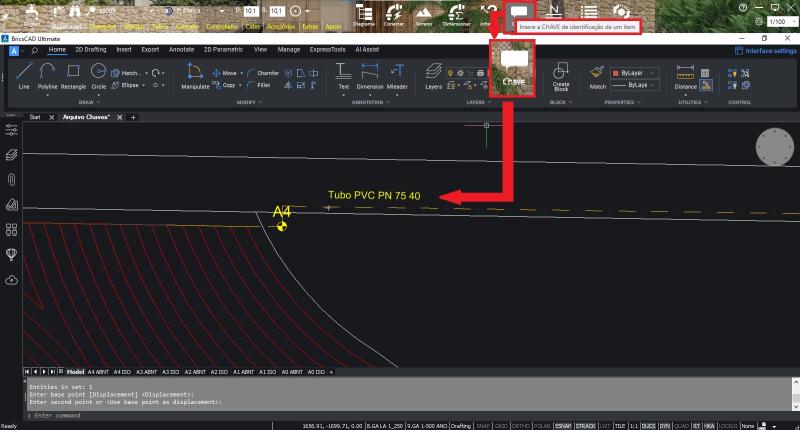Click the Chave button in the ribbon
The height and width of the screenshot is (430, 800).
coord(513,70)
